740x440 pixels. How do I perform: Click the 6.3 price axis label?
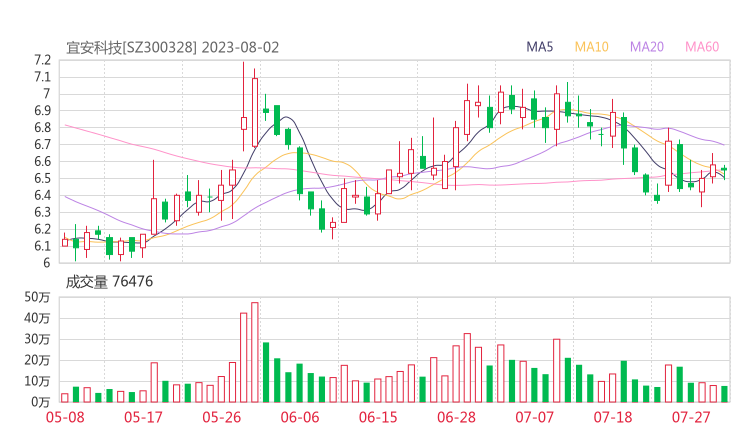[x=42, y=212]
